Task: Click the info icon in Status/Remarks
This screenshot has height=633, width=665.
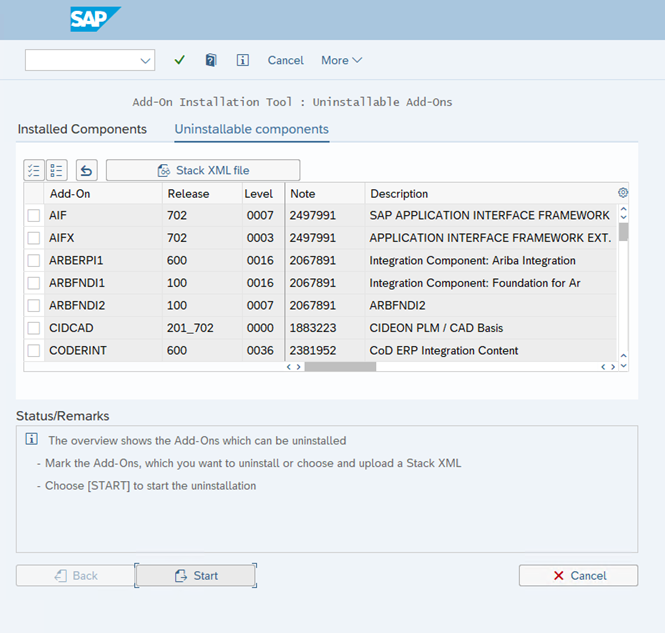Action: [x=31, y=439]
